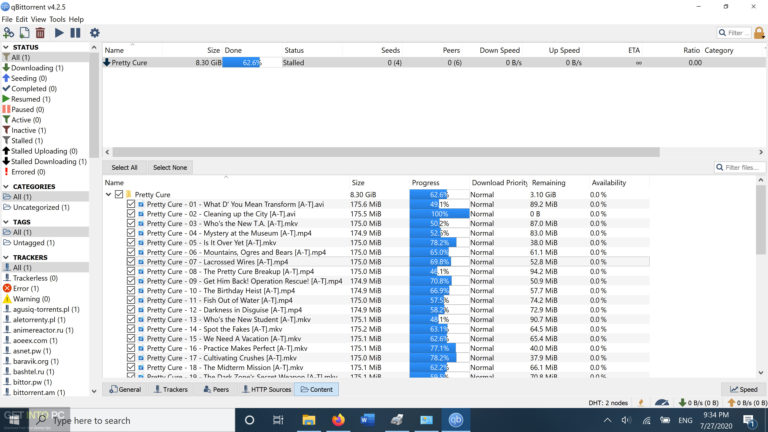
Task: Click the Resume play toolbar icon
Action: [x=59, y=33]
